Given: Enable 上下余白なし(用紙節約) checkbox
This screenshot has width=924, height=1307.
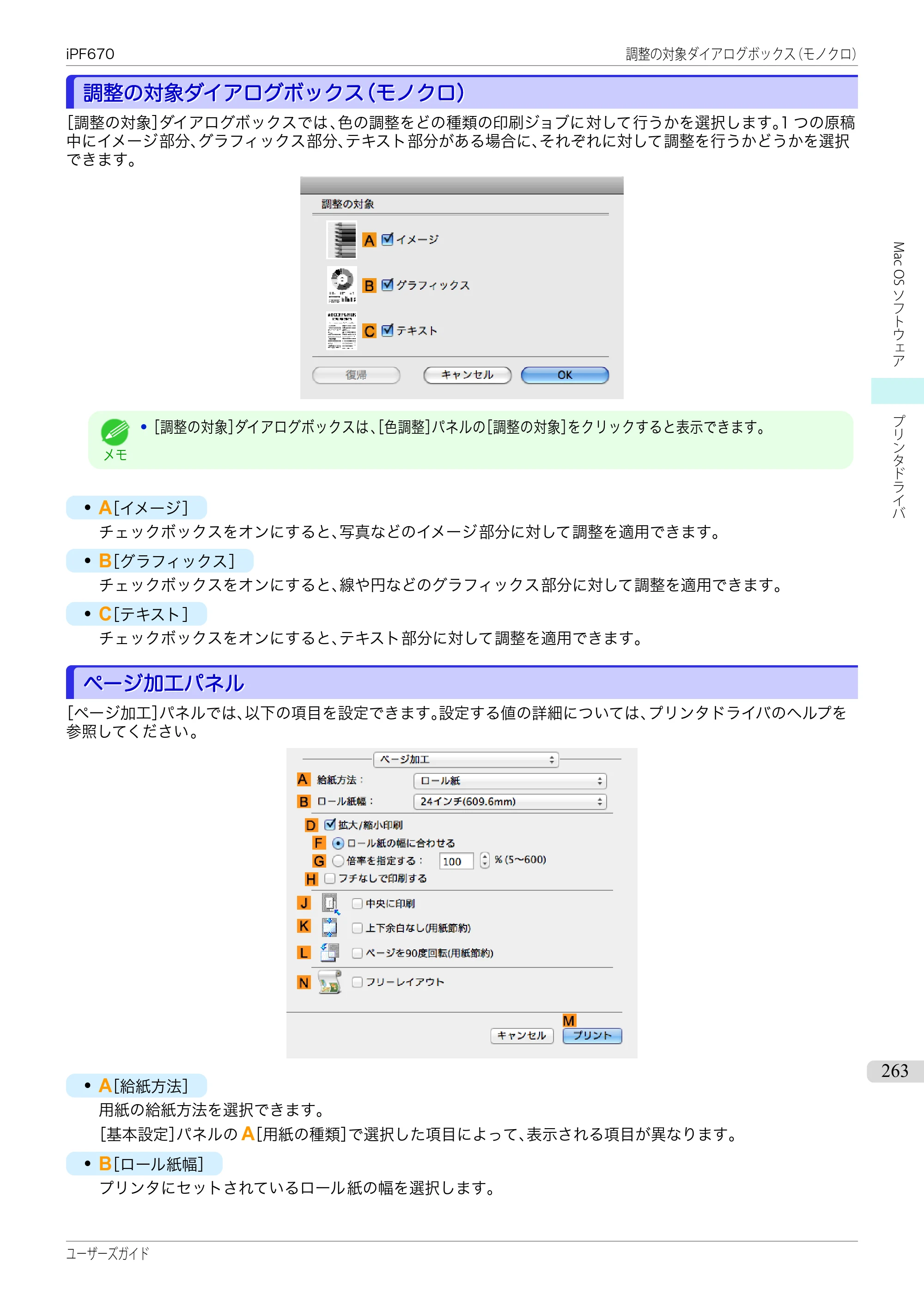Looking at the screenshot, I should 357,929.
